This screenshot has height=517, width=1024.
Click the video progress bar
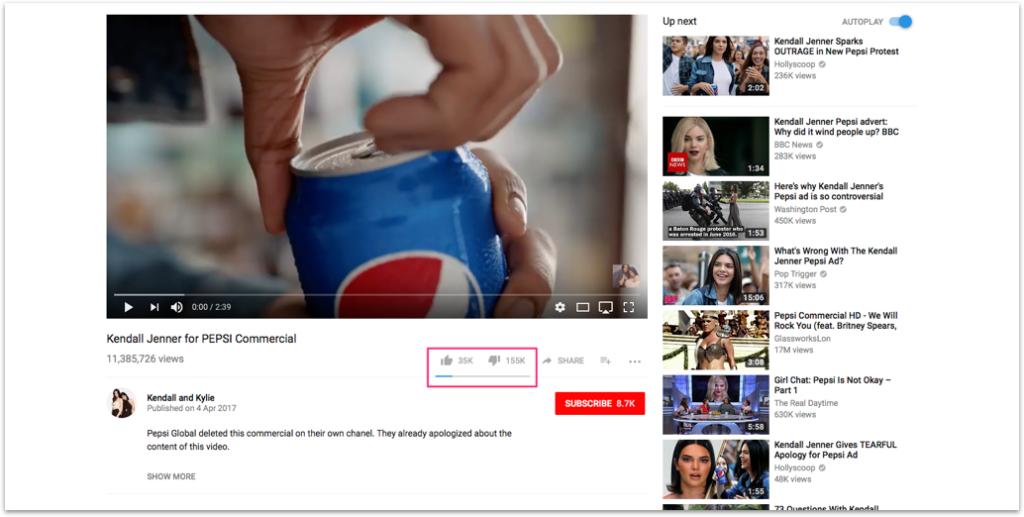(377, 295)
